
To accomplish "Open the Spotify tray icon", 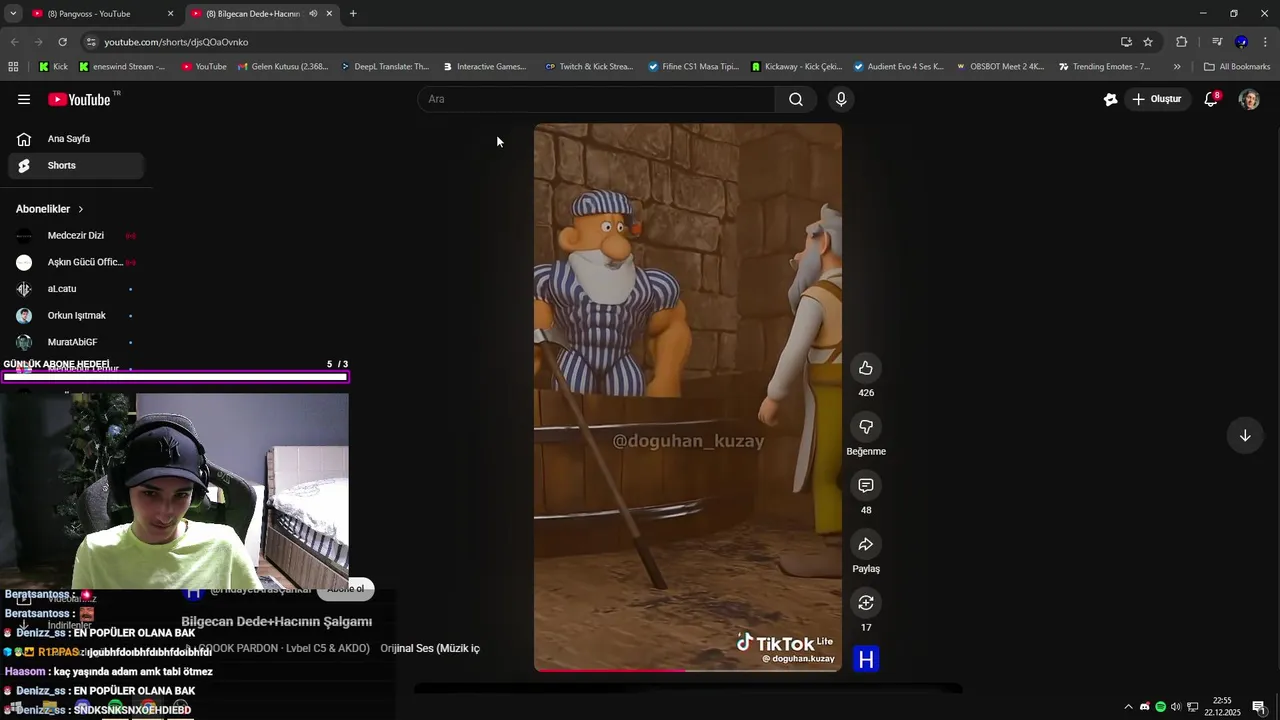I will 1160,707.
